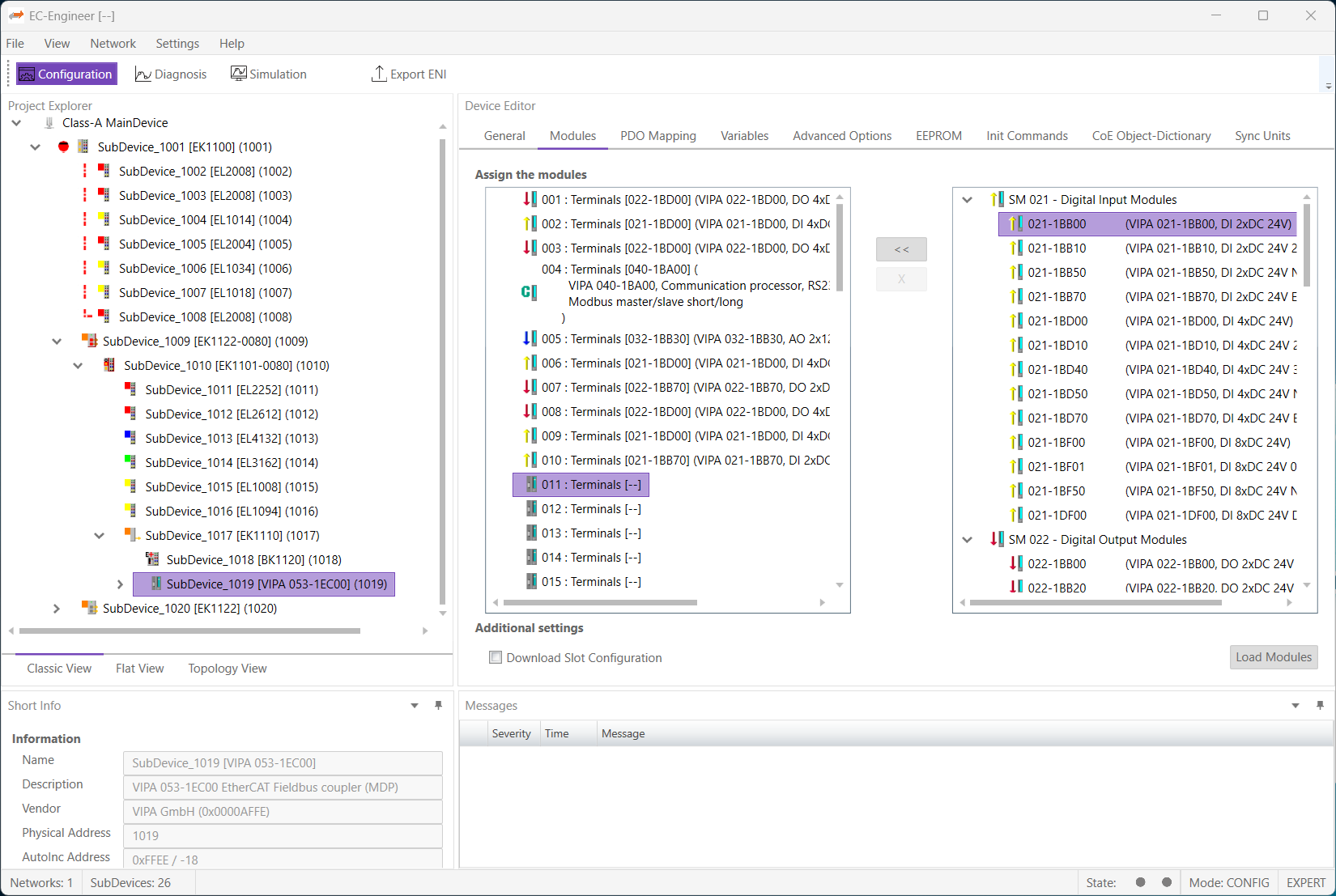Click the Physical Address input field
Image resolution: width=1336 pixels, height=896 pixels.
(283, 835)
